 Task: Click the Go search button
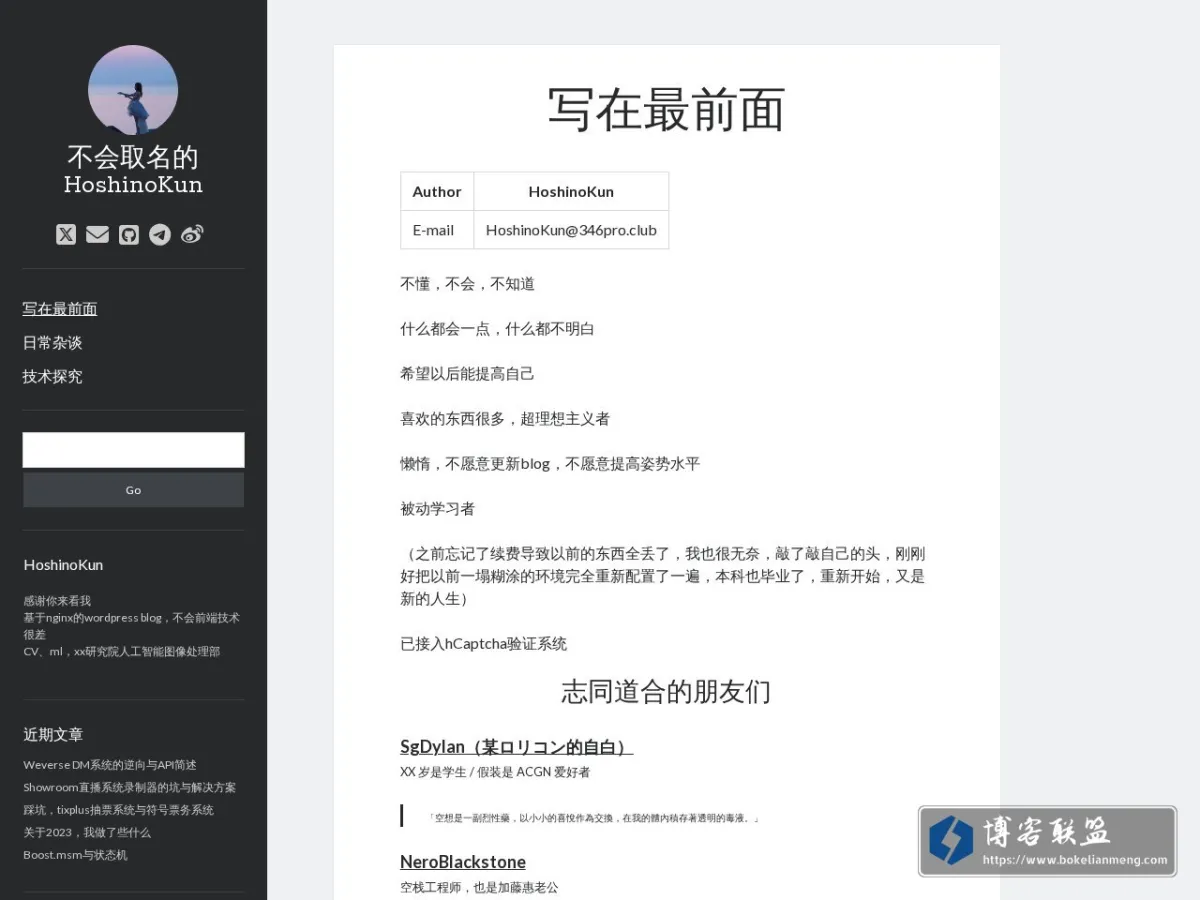(x=133, y=490)
